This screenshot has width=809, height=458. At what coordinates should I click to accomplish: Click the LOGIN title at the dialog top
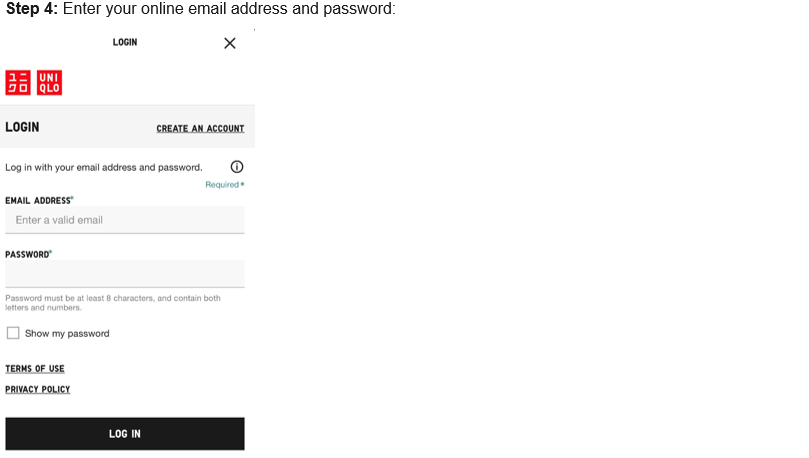click(125, 43)
